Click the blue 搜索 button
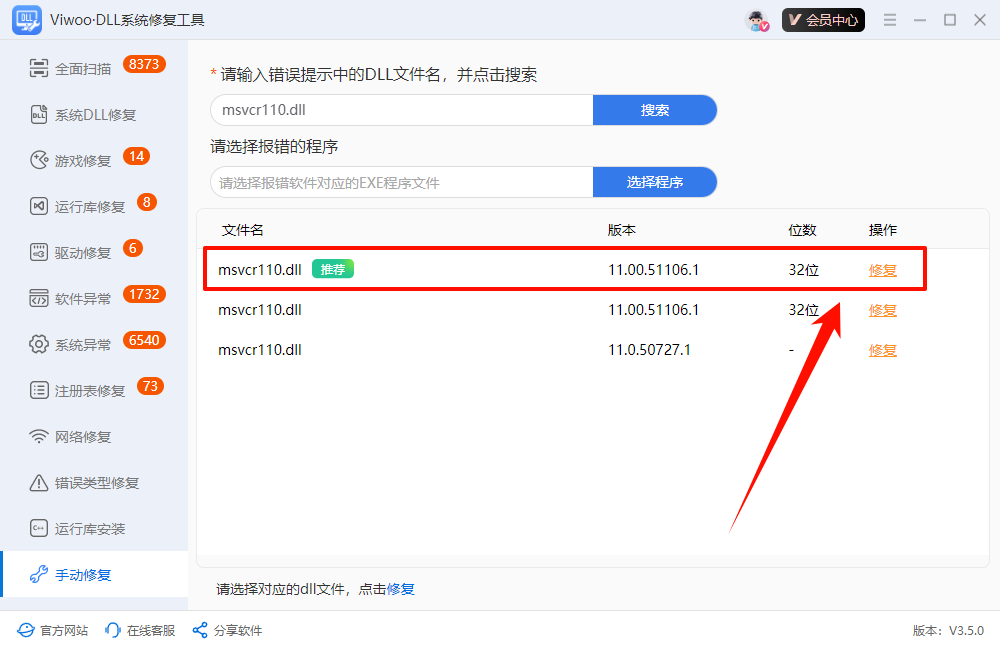The height and width of the screenshot is (650, 1000). [655, 110]
